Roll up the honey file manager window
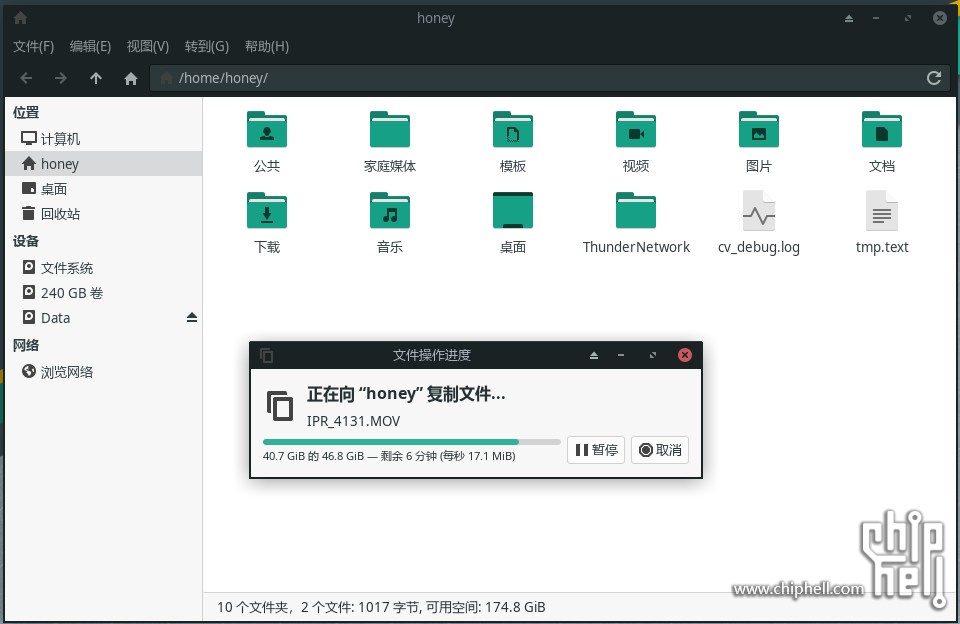 849,18
